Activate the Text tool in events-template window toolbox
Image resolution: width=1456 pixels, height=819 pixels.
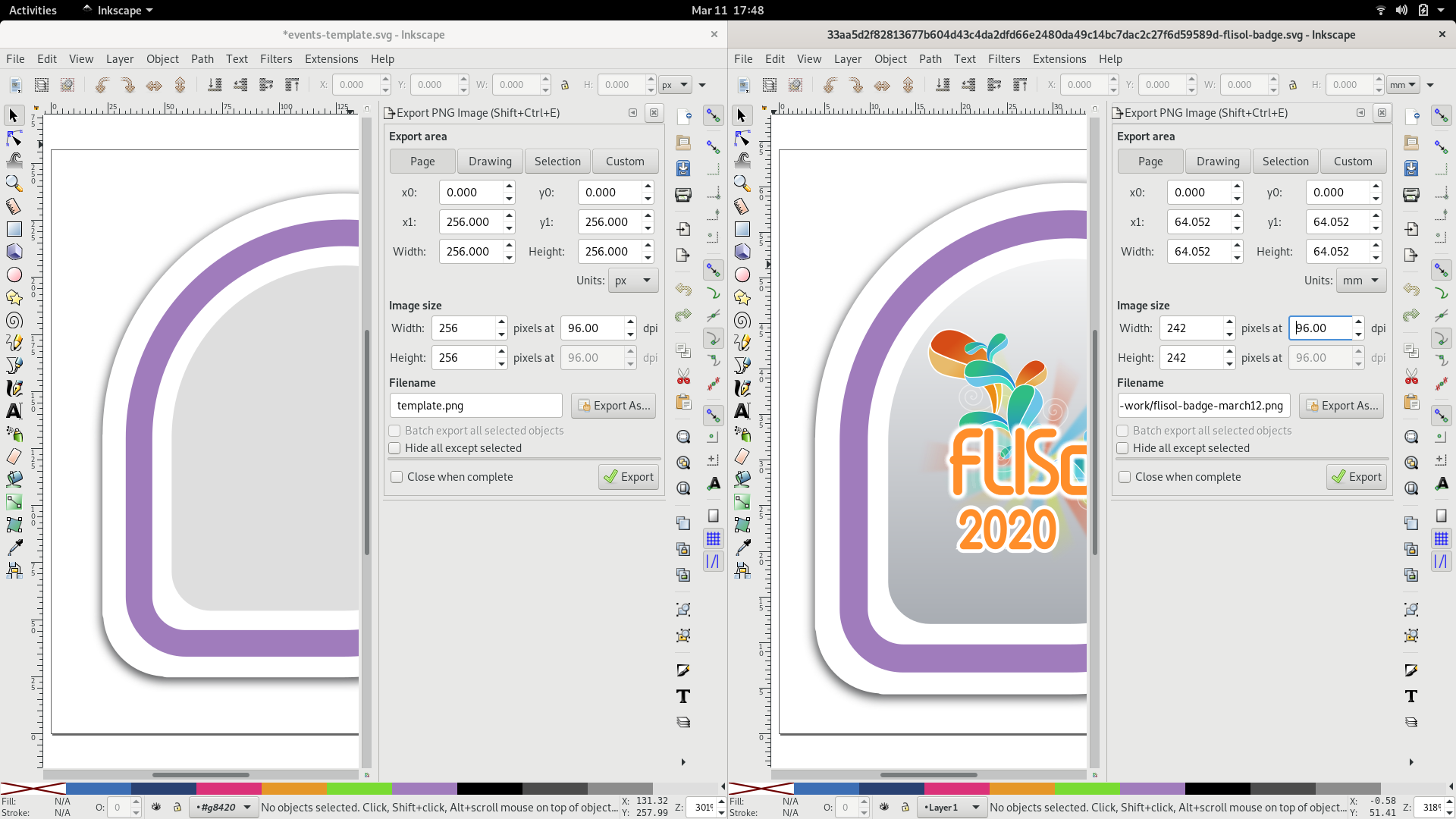tap(14, 411)
